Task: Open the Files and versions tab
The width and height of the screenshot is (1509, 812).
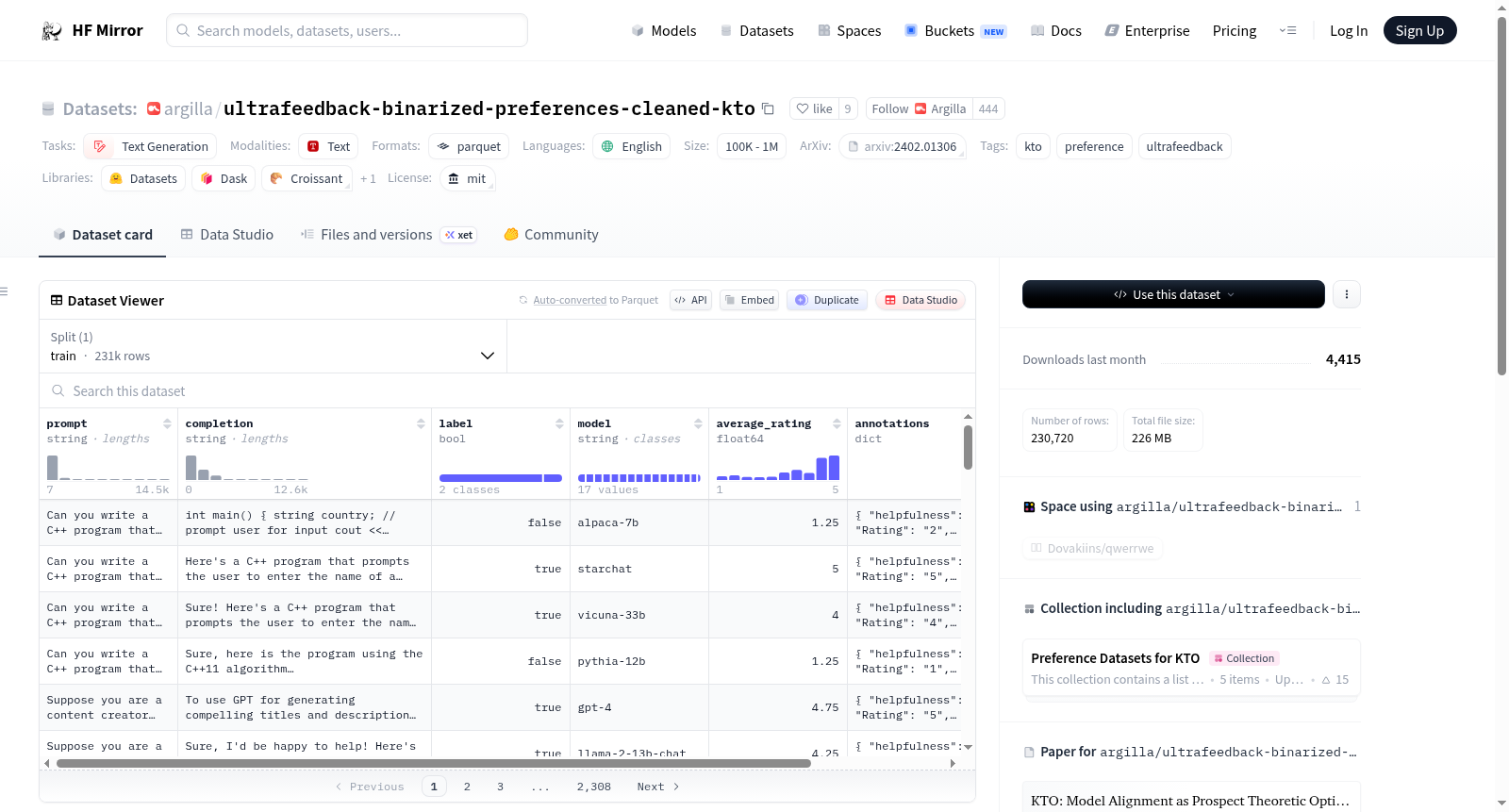Action: click(389, 235)
